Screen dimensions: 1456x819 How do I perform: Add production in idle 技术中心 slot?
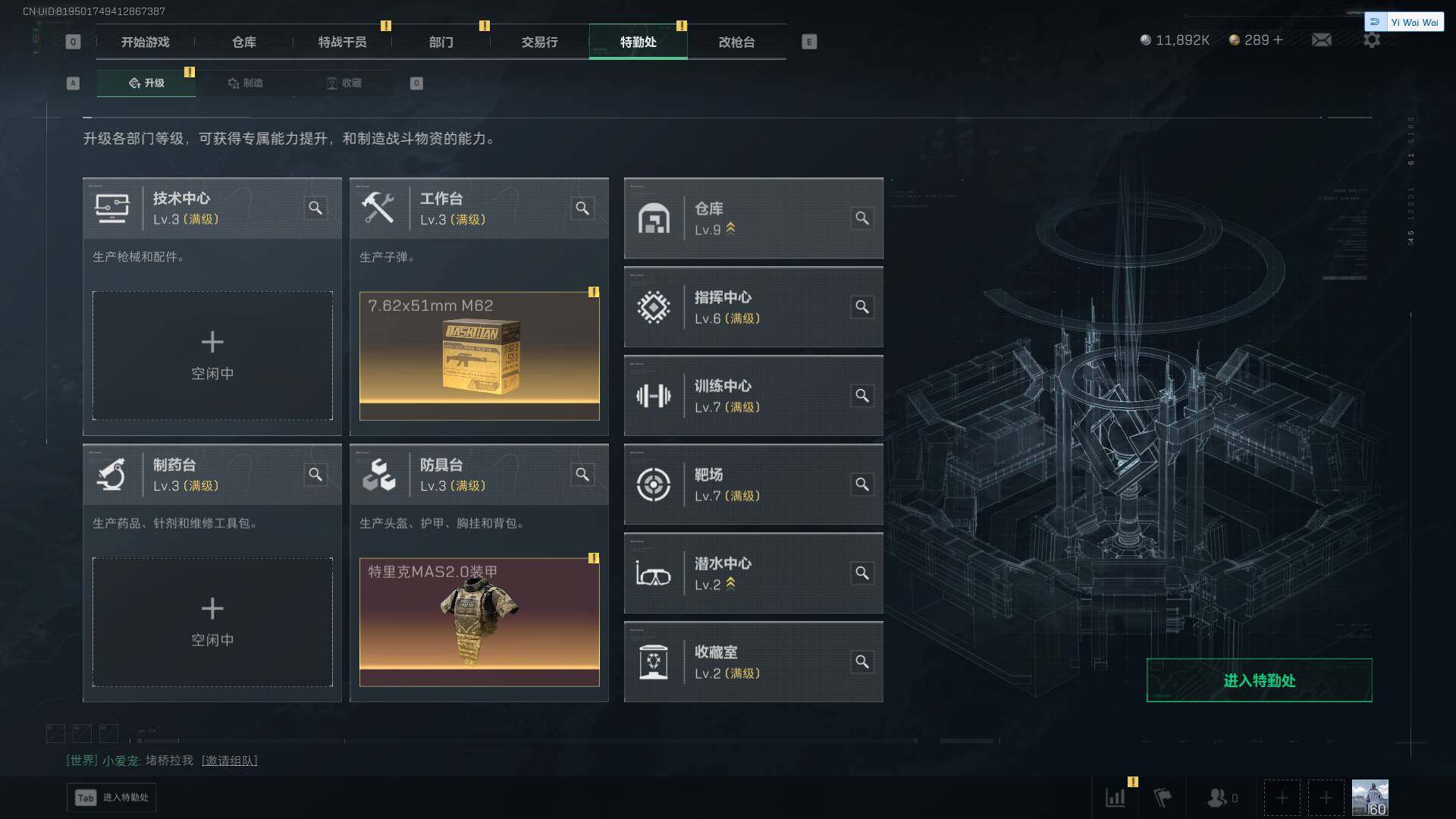point(212,356)
